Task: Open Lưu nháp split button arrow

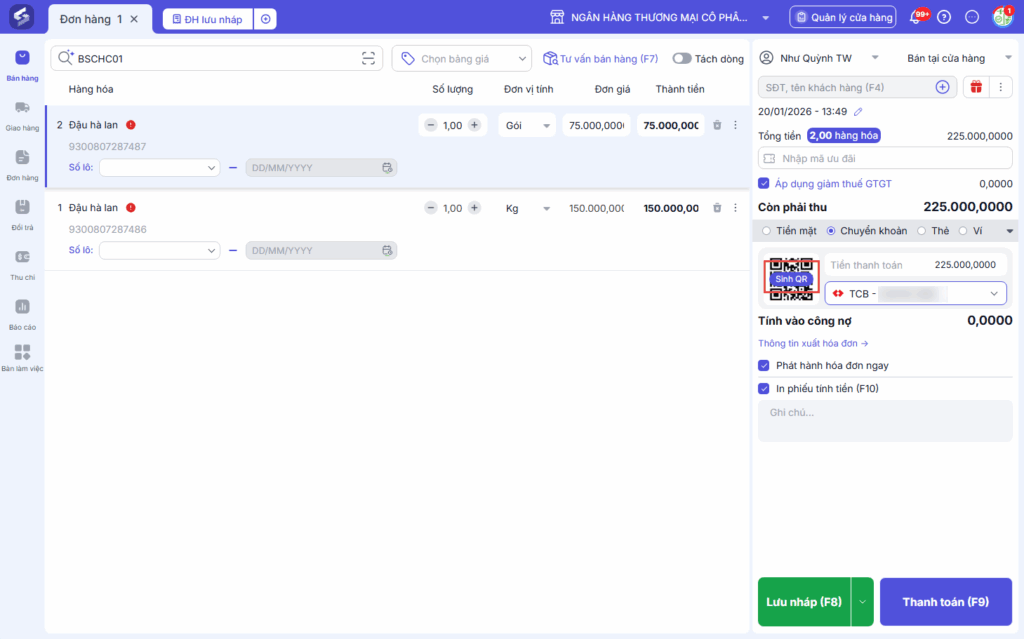Action: [862, 602]
